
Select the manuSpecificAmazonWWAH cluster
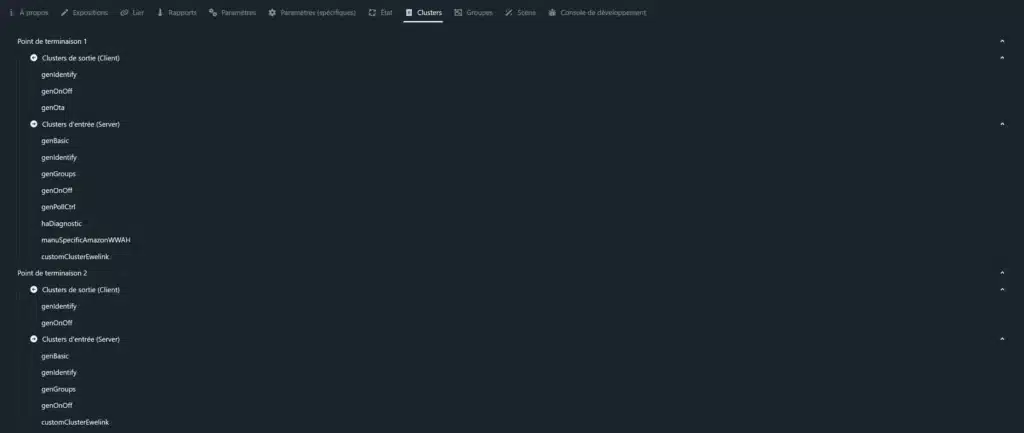86,240
